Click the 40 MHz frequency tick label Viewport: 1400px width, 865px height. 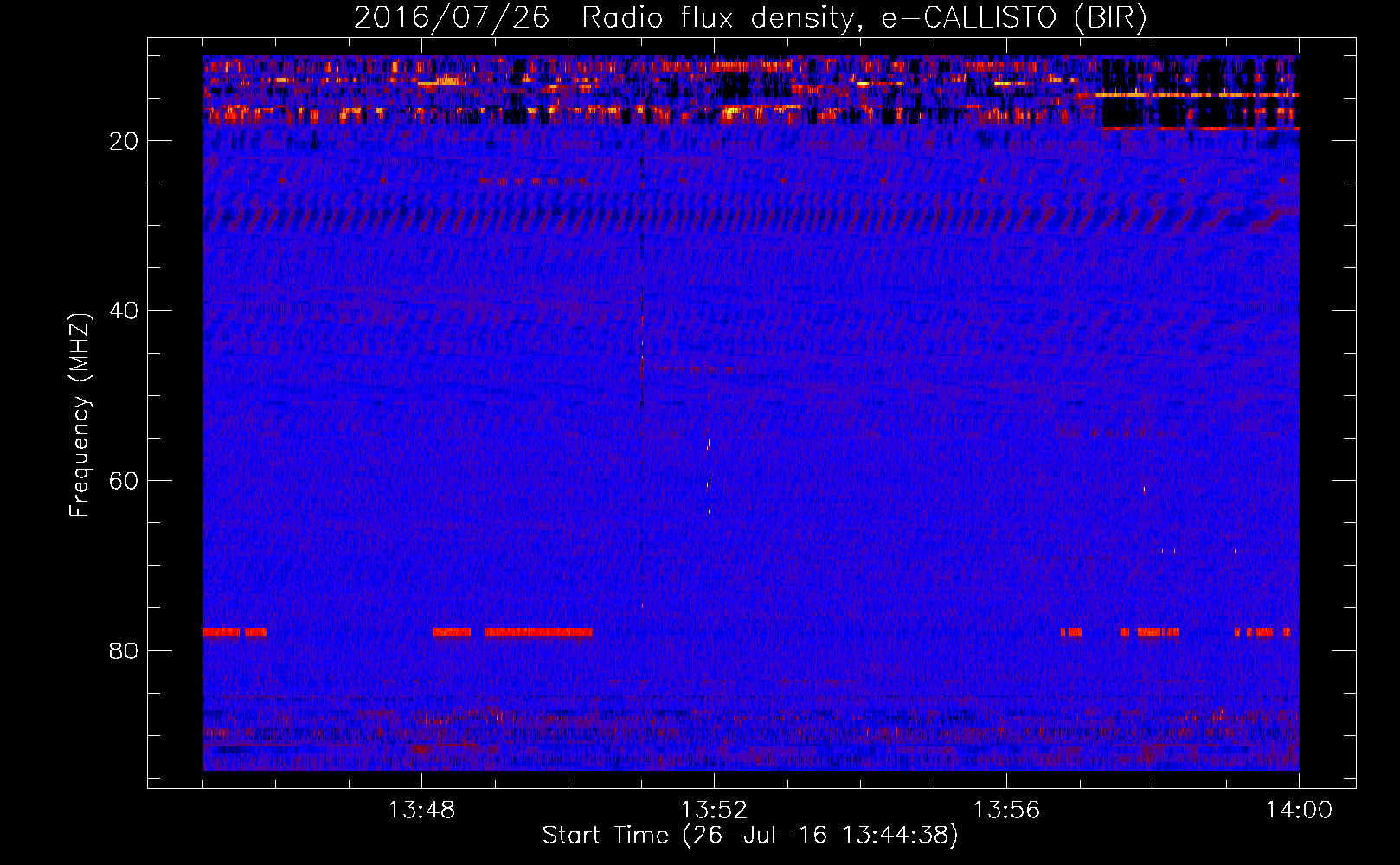click(125, 311)
